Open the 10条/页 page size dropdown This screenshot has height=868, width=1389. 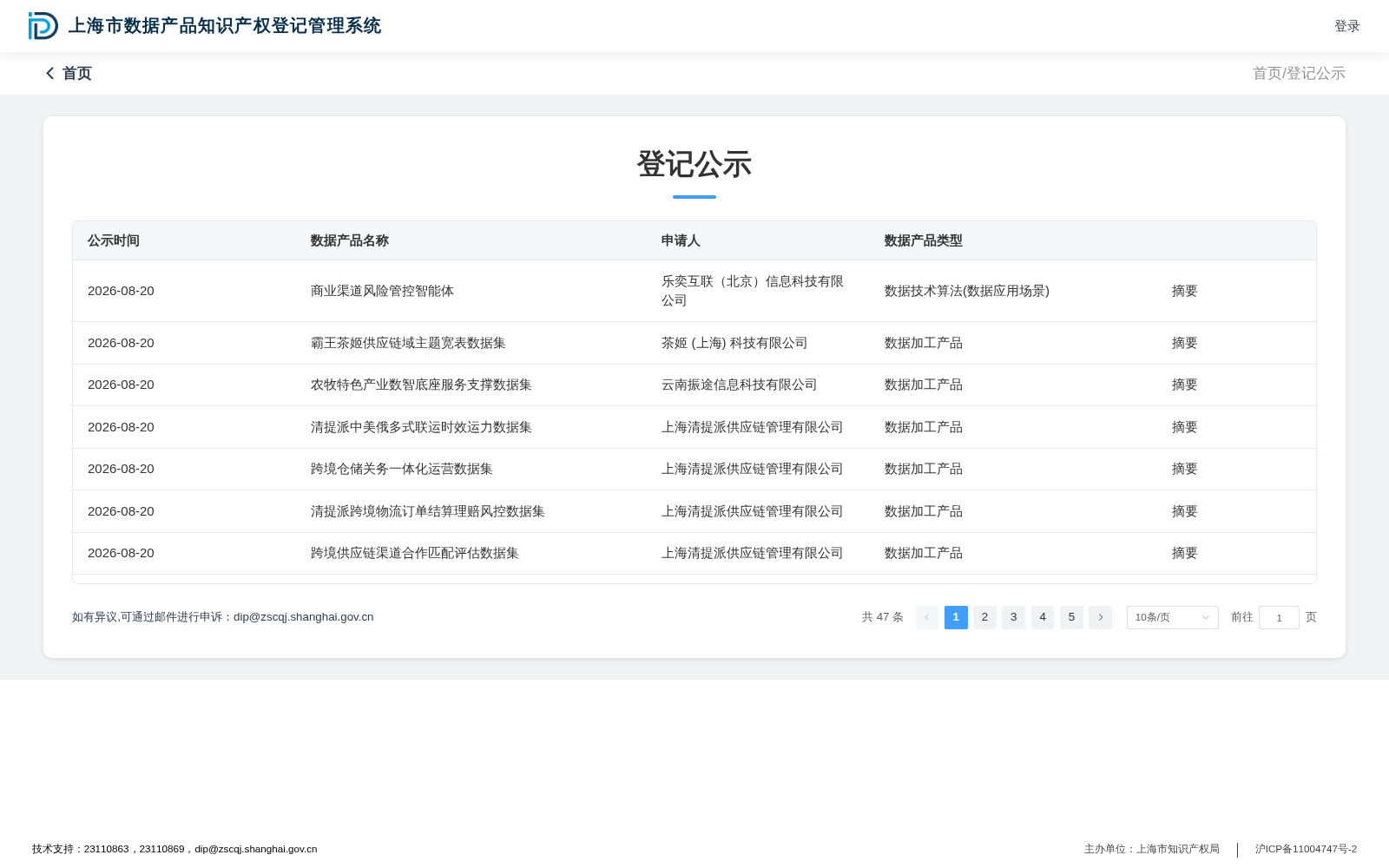pyautogui.click(x=1172, y=617)
